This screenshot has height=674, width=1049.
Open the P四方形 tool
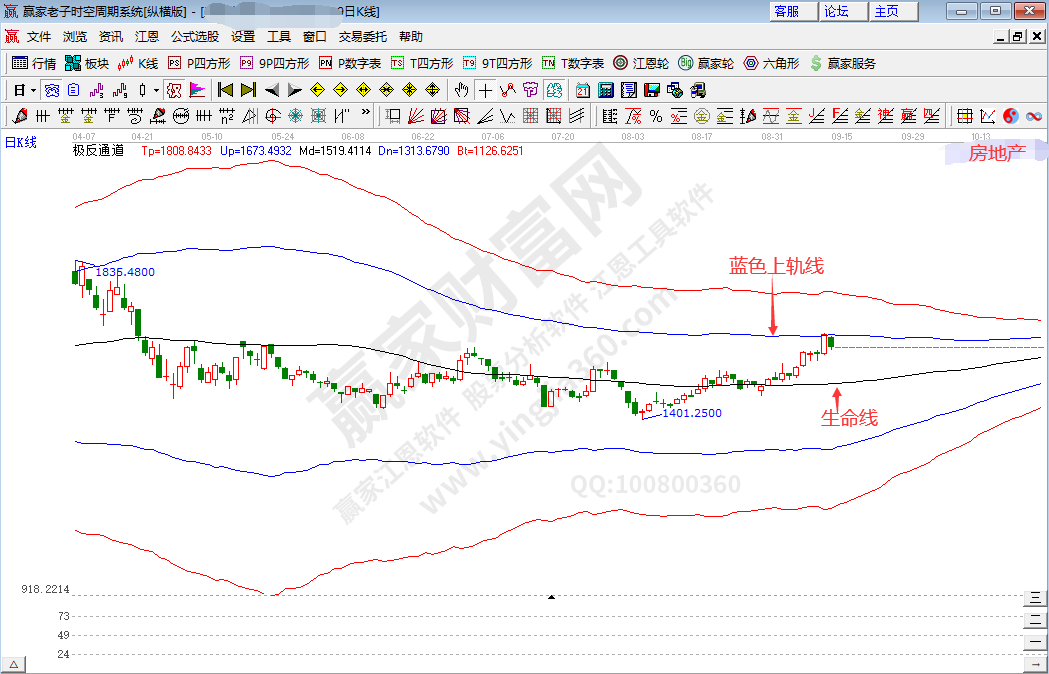point(199,63)
